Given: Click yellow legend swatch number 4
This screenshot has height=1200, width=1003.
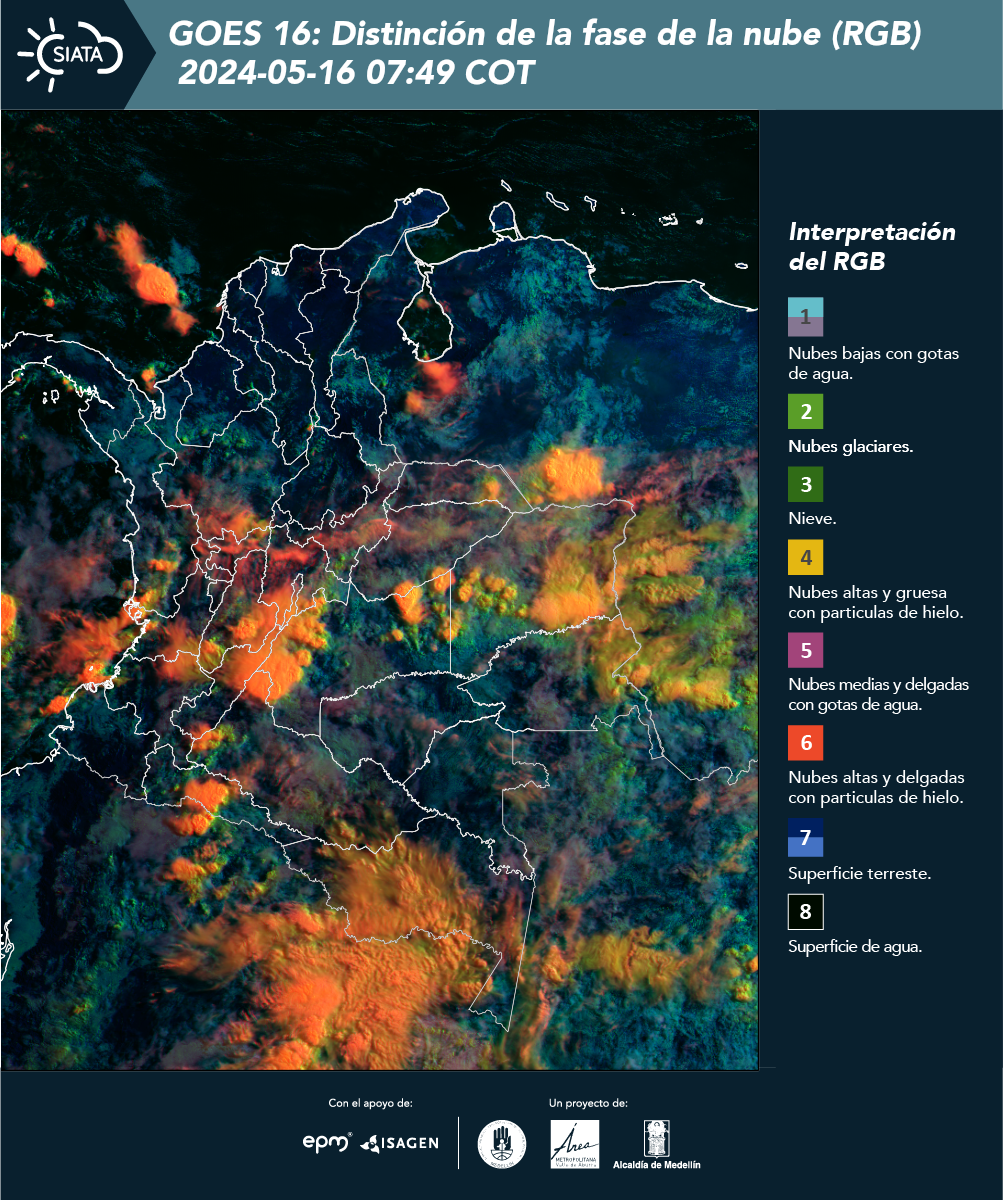Looking at the screenshot, I should pos(806,557).
